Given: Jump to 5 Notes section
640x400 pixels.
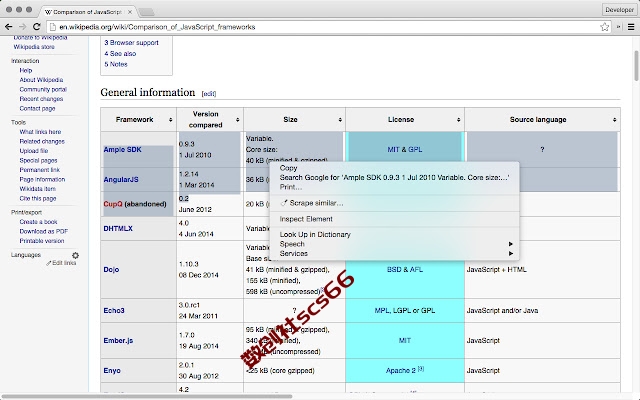Looking at the screenshot, I should pos(116,64).
